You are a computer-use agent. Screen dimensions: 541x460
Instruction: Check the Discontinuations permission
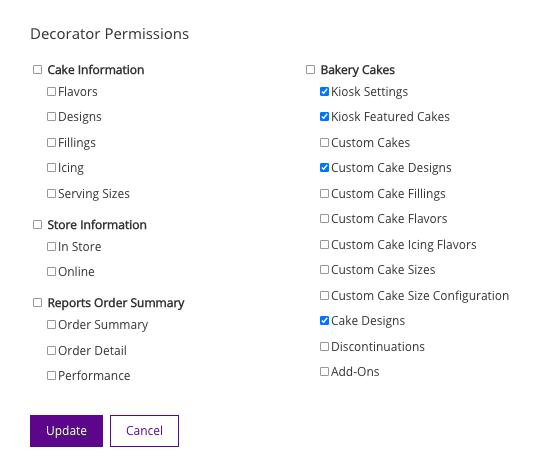324,346
